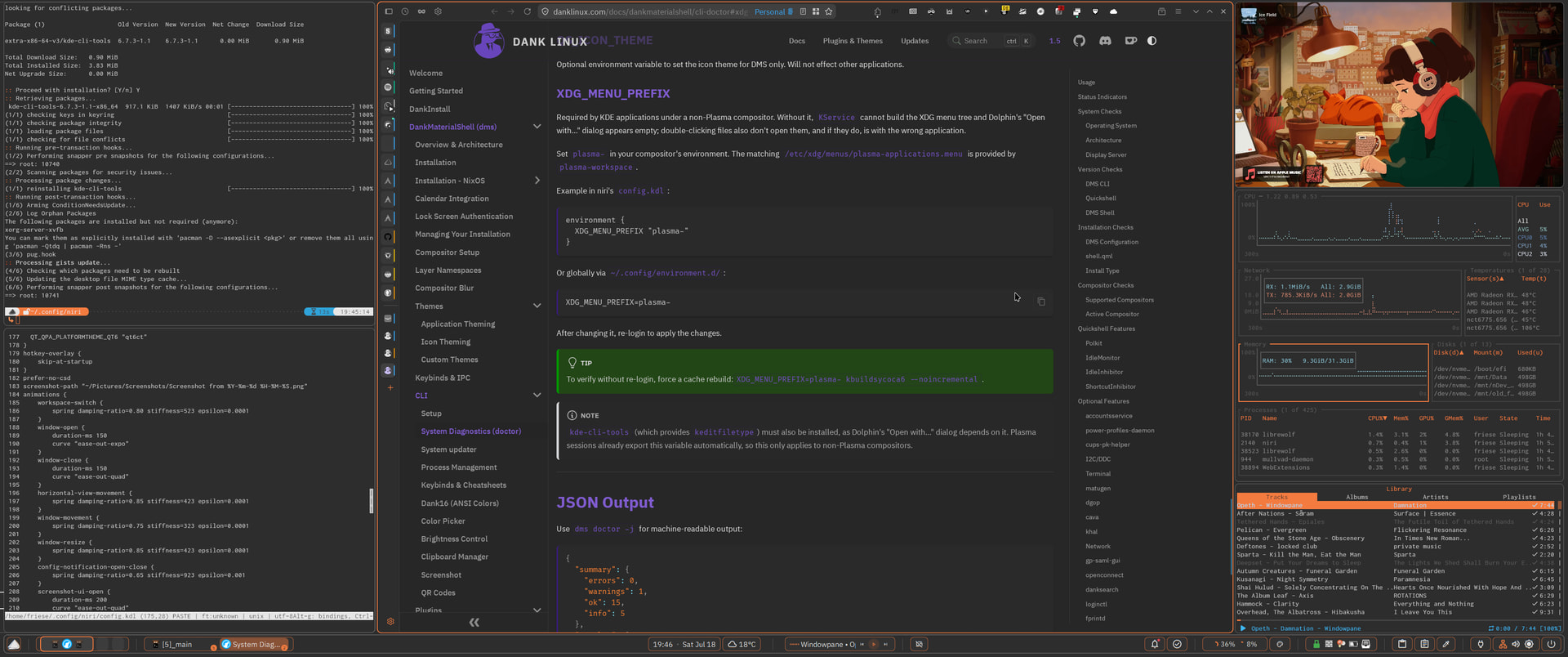Copy the XDG_MENU_PREFIX=plasma- code block
The height and width of the screenshot is (657, 1568).
pos(1041,302)
